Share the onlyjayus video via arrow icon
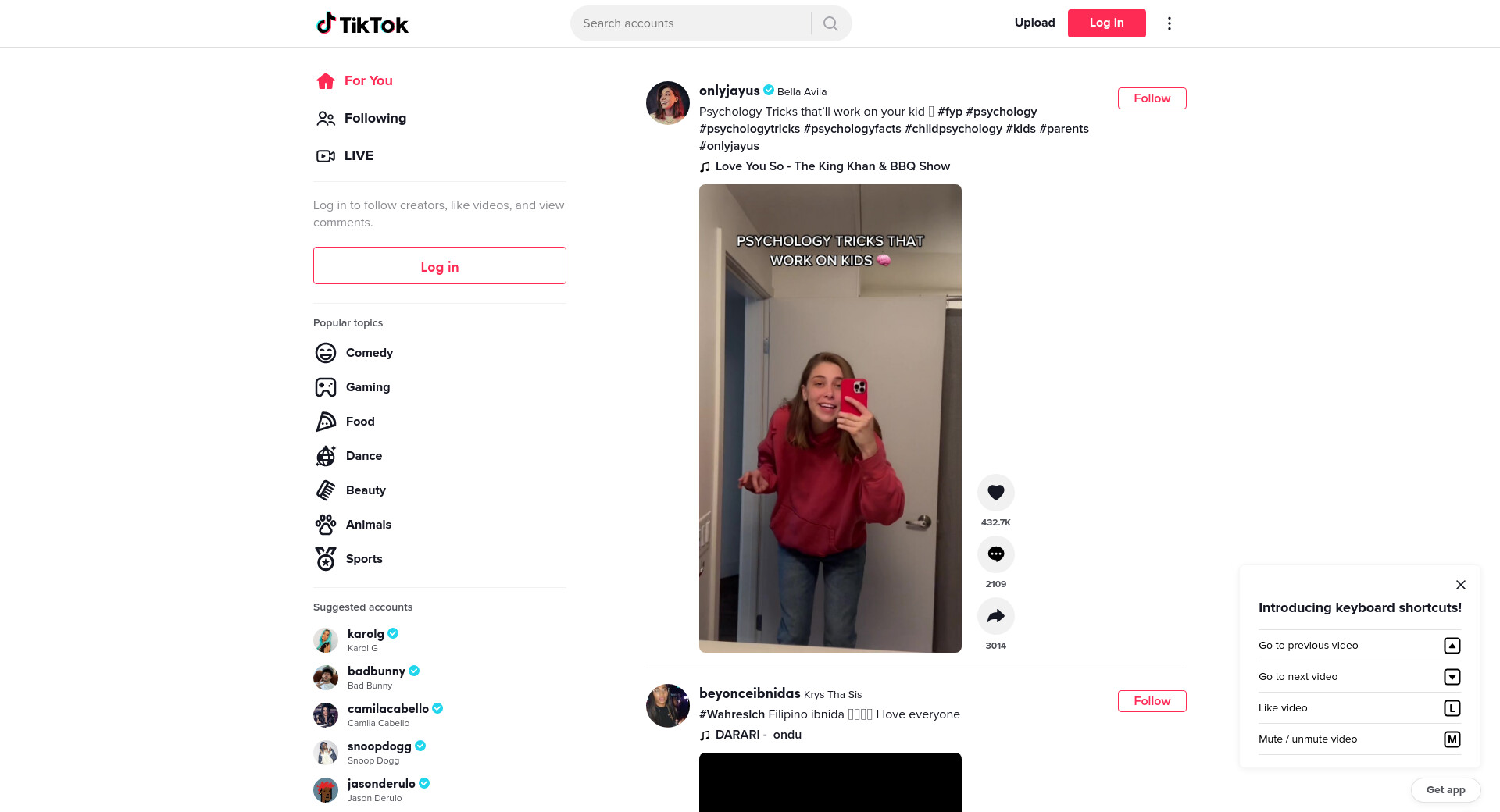Viewport: 1500px width, 812px height. pos(995,616)
